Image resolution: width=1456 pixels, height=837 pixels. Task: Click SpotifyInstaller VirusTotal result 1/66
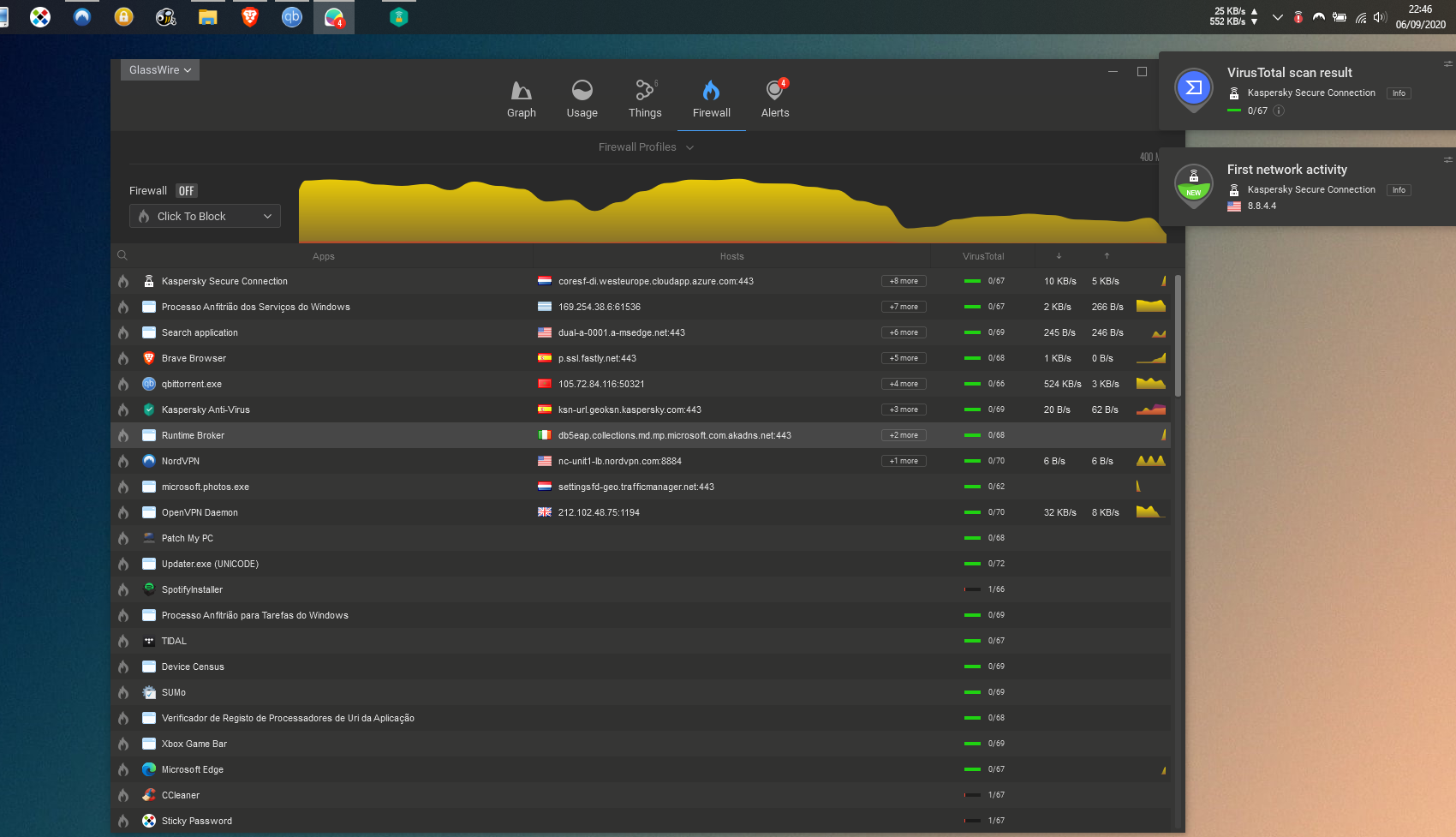pyautogui.click(x=984, y=589)
